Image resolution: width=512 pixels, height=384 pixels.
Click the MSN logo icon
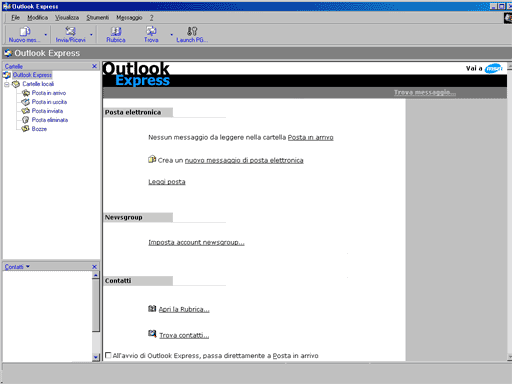(x=494, y=68)
